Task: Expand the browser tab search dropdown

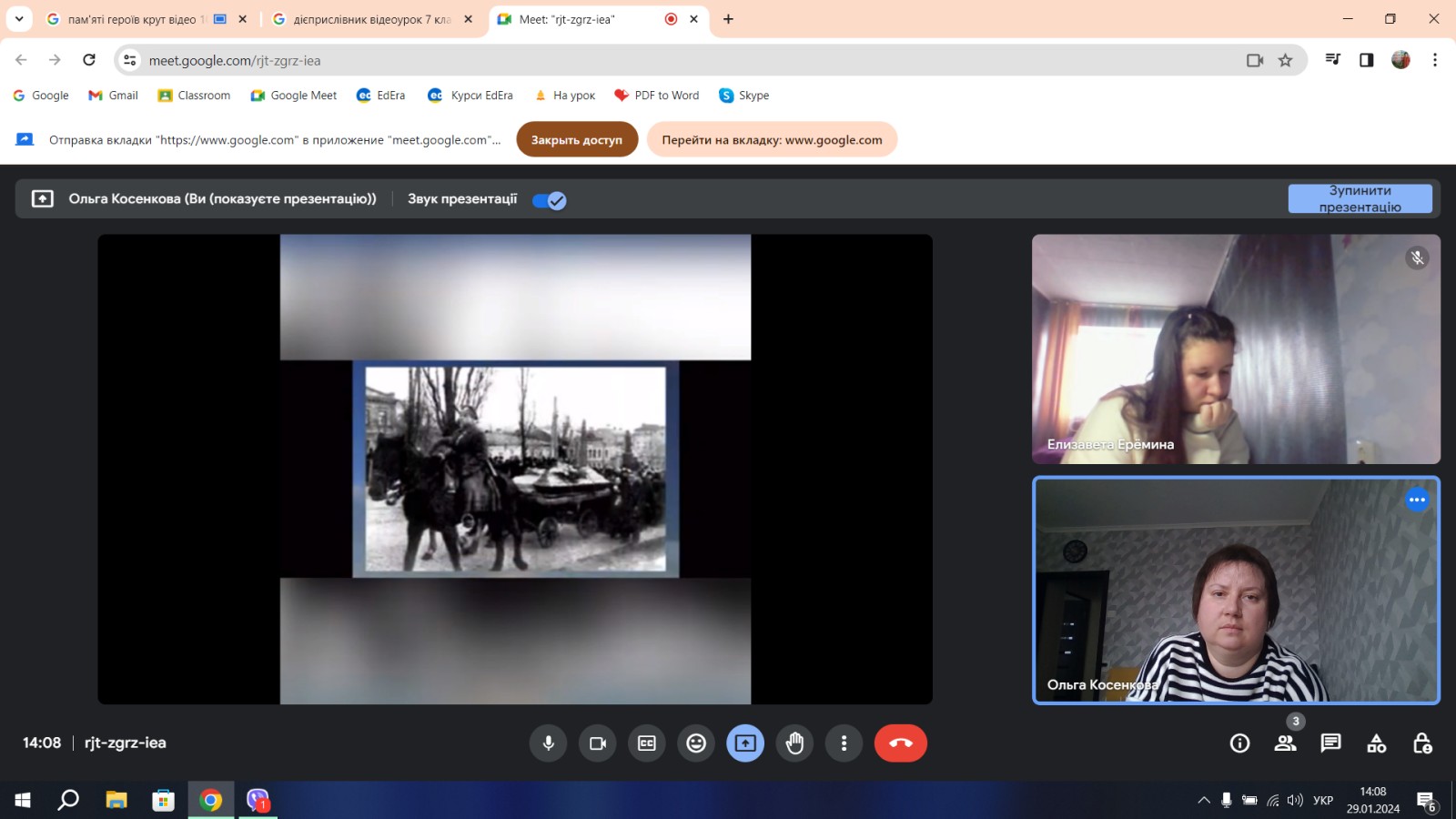Action: pyautogui.click(x=19, y=19)
